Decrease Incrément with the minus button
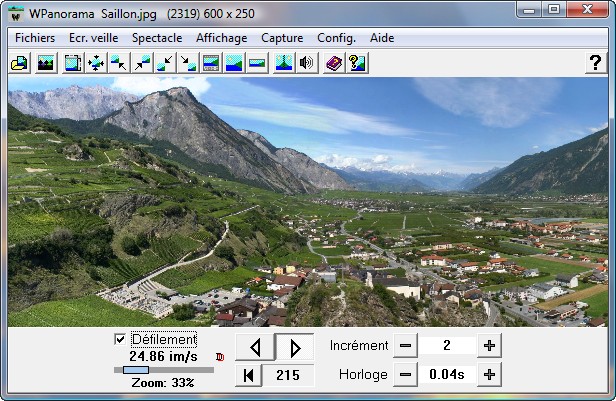 405,346
